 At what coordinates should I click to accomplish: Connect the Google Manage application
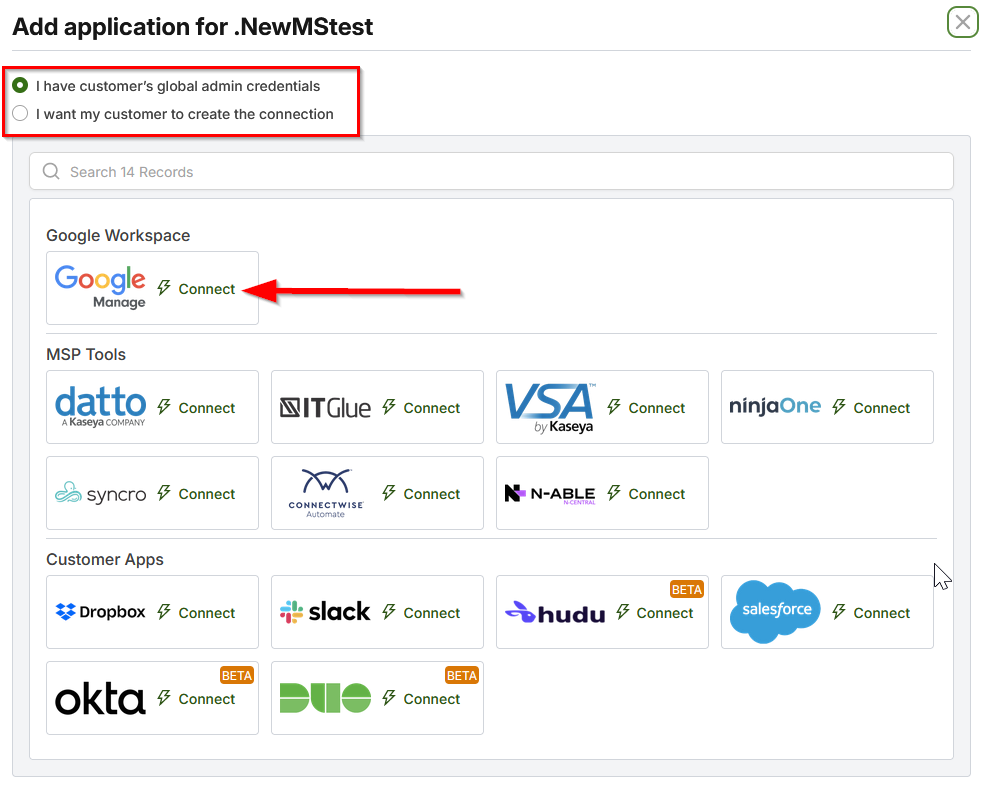tap(196, 289)
